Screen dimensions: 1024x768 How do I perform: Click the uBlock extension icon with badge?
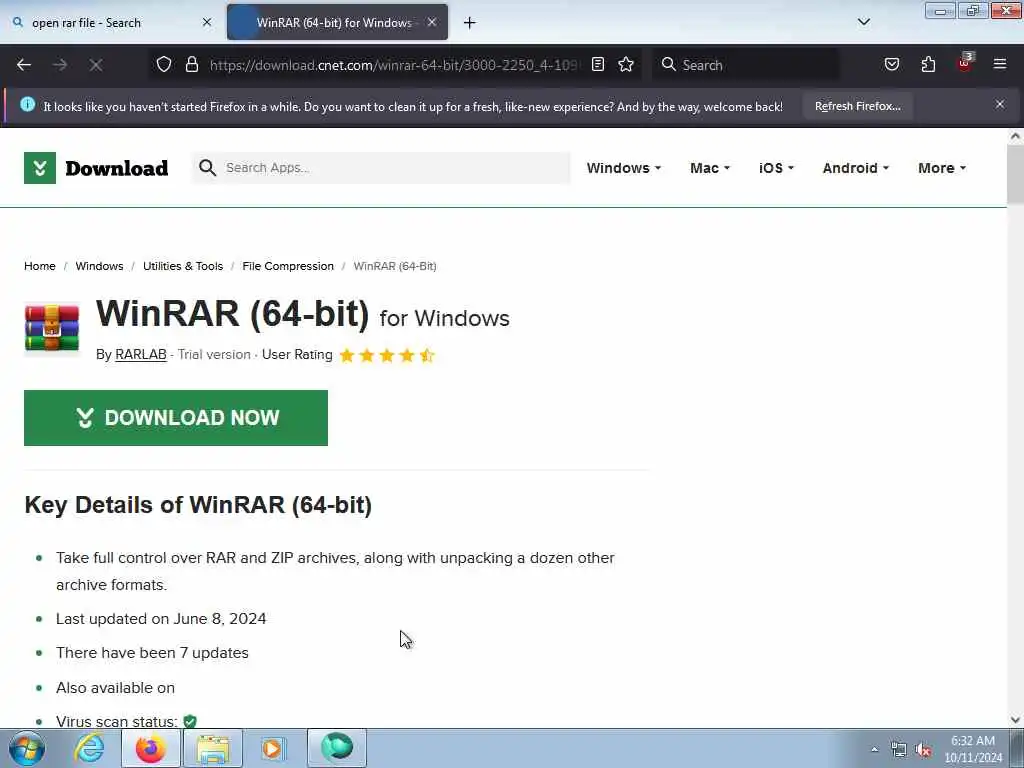click(x=965, y=63)
